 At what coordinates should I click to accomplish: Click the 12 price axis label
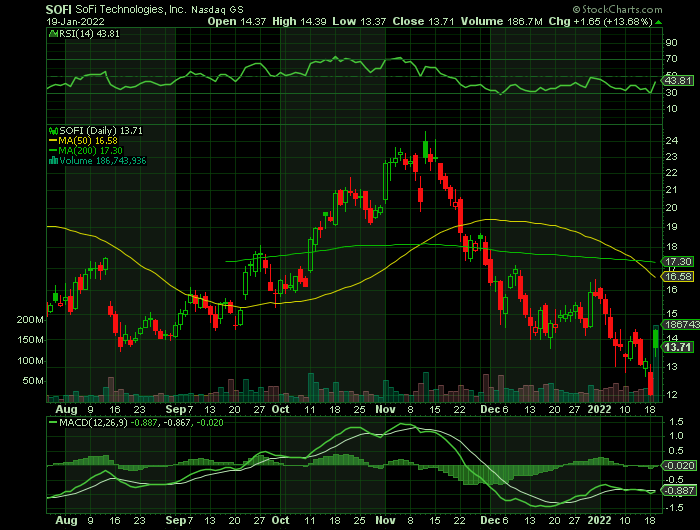(x=671, y=395)
